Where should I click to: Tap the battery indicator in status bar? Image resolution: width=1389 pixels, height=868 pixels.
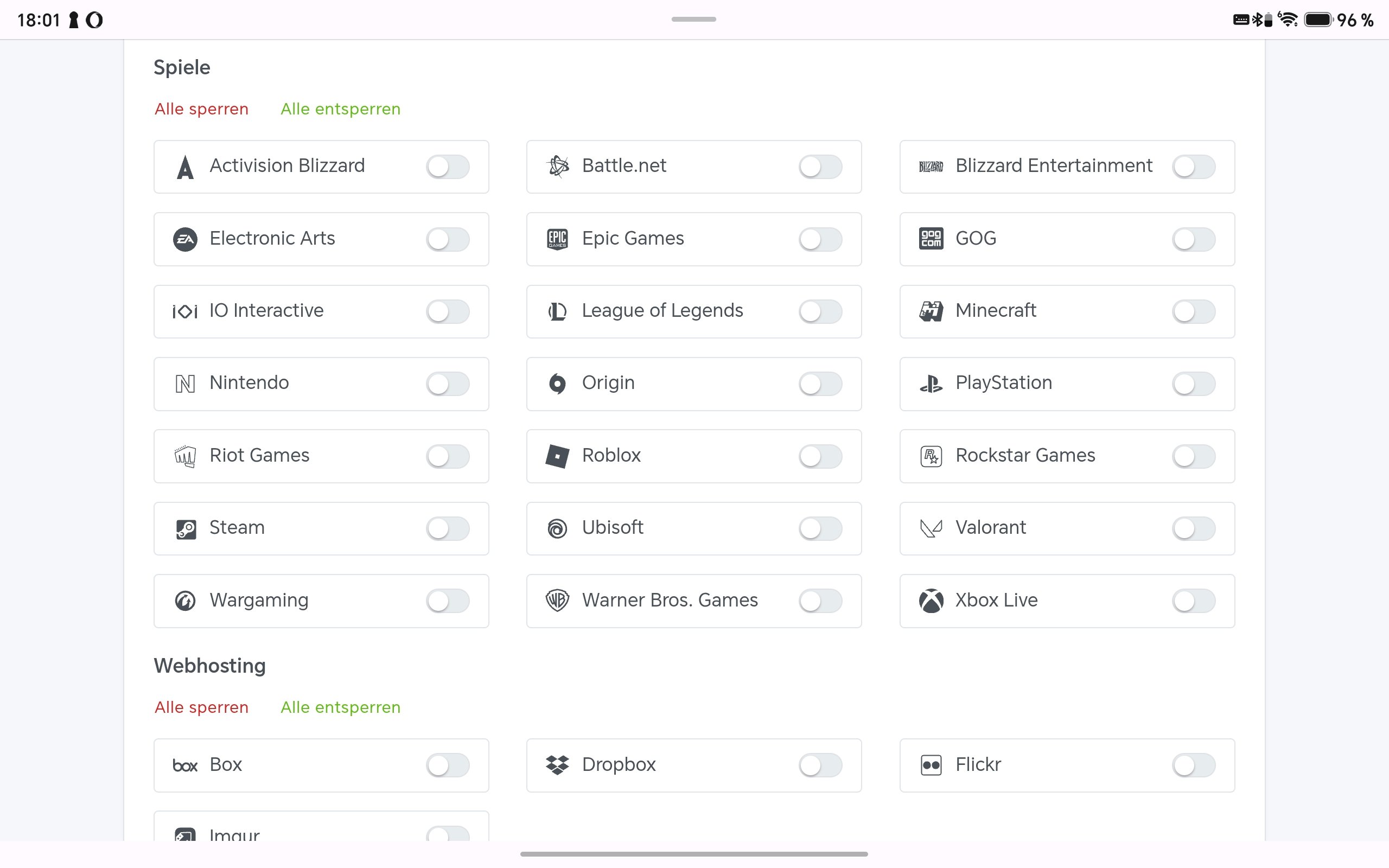1318,20
